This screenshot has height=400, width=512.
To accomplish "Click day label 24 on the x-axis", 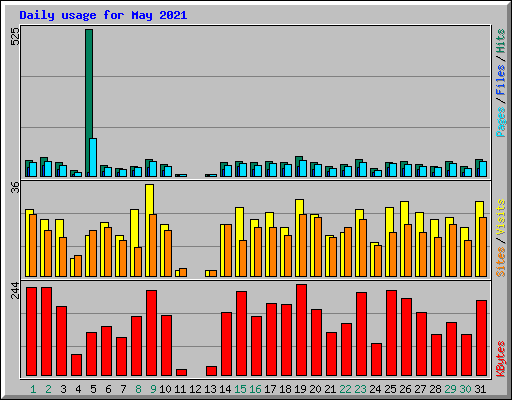I will click(375, 389).
